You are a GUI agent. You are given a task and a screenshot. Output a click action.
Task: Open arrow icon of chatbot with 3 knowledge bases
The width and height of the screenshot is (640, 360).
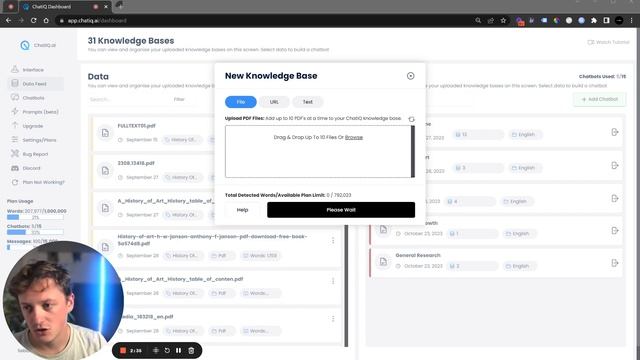pos(615,165)
